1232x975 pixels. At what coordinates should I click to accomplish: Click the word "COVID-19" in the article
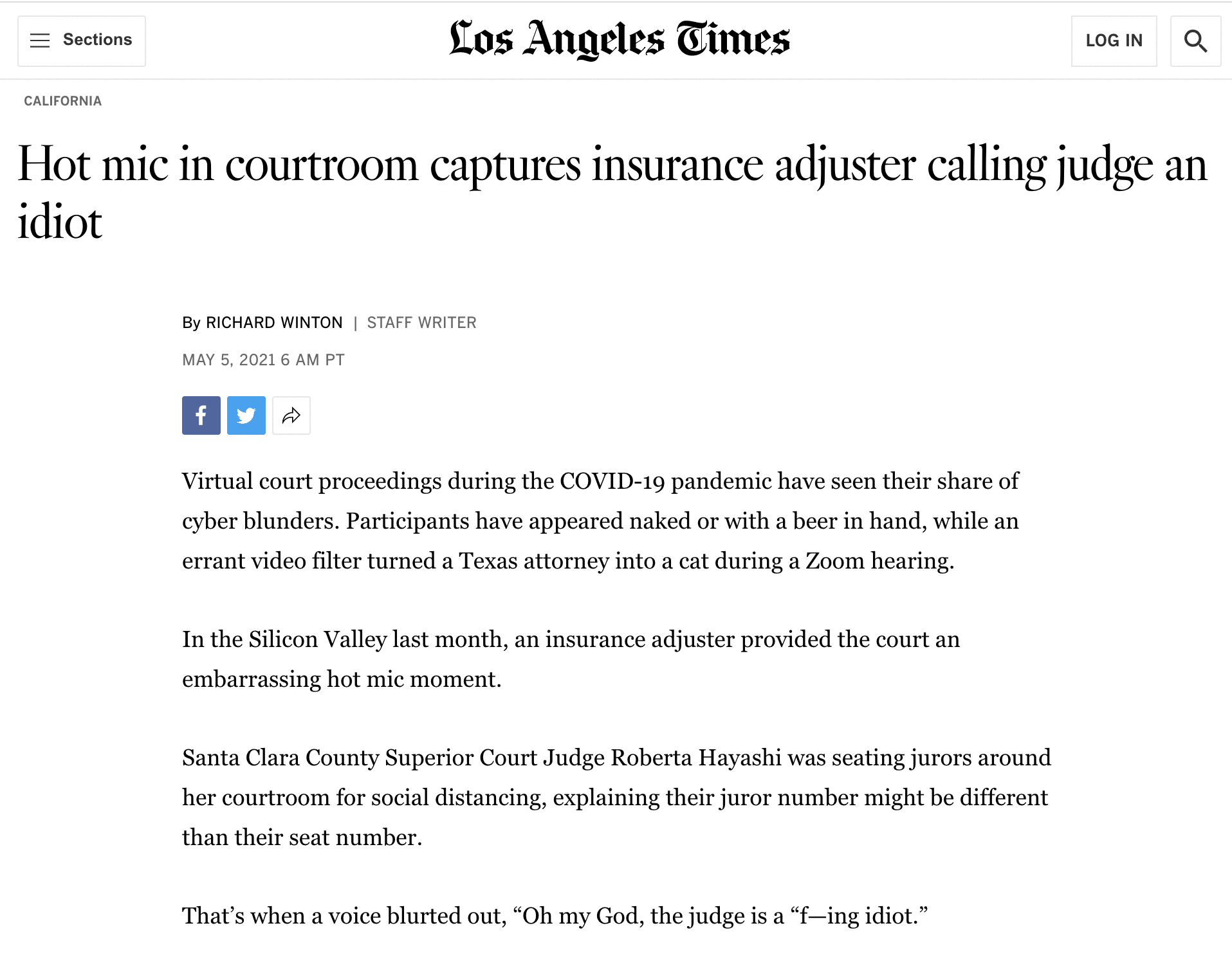tap(612, 482)
